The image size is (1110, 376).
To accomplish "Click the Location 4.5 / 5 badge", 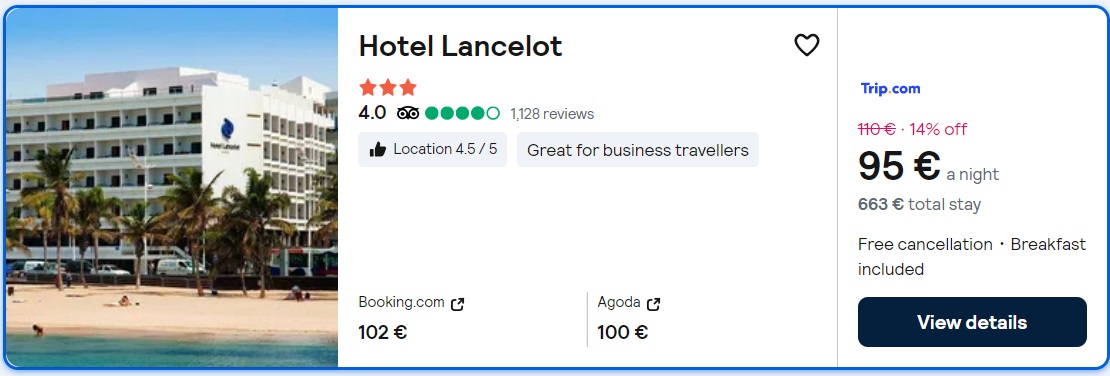I will pos(433,149).
